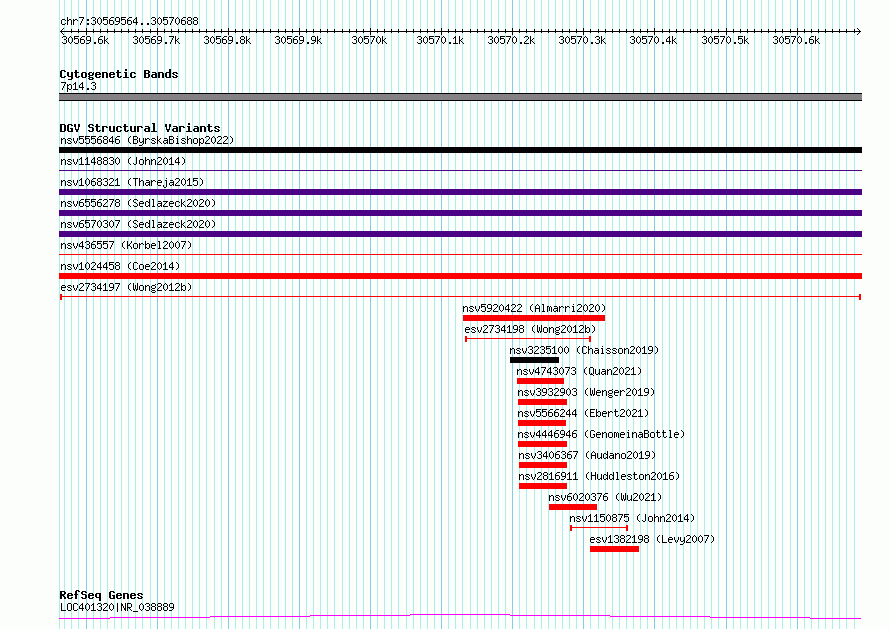Open nsv1068321 (Thareja2015) variant label
The width and height of the screenshot is (890, 629).
pyautogui.click(x=132, y=182)
